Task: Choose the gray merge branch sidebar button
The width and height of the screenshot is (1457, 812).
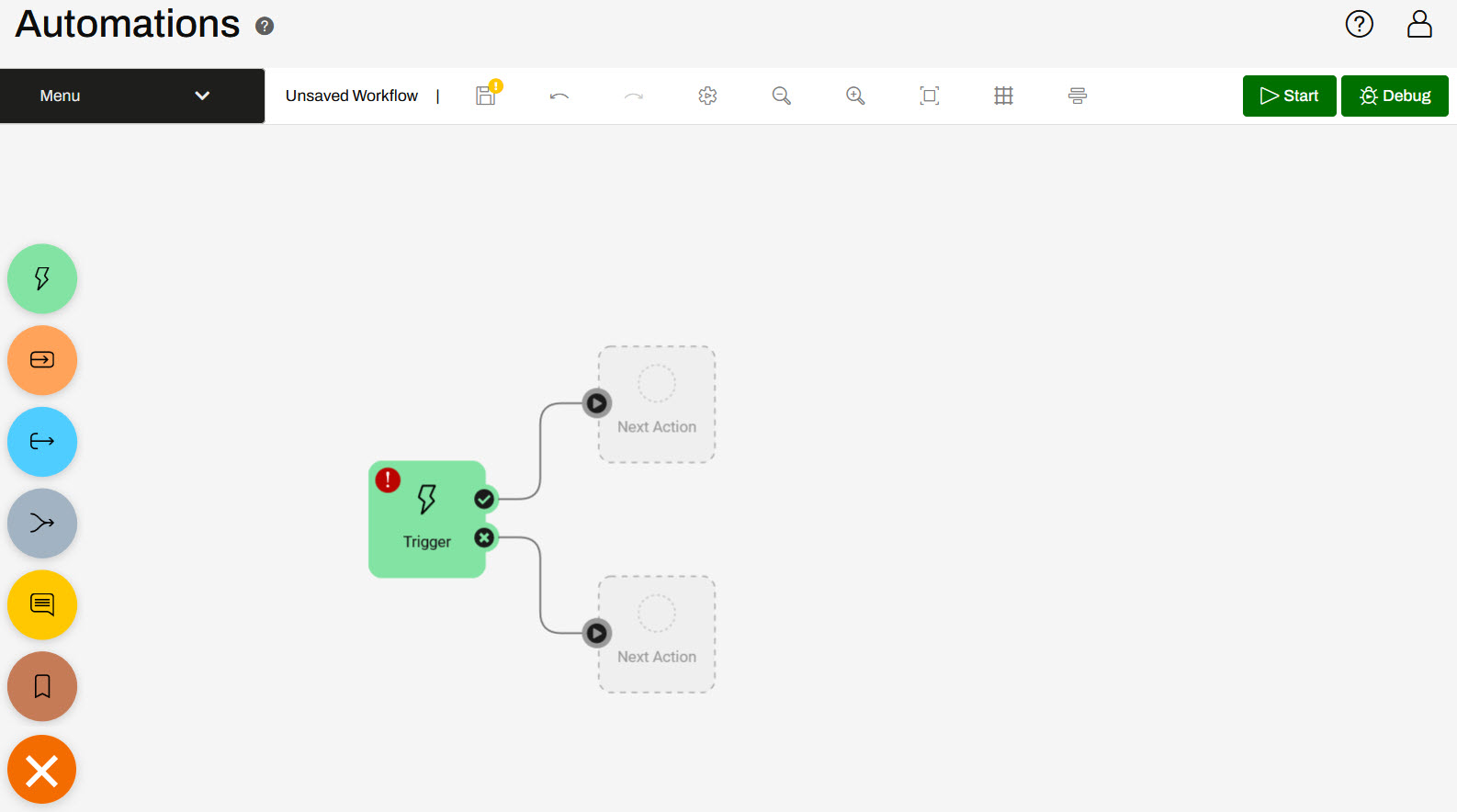Action: (x=42, y=524)
